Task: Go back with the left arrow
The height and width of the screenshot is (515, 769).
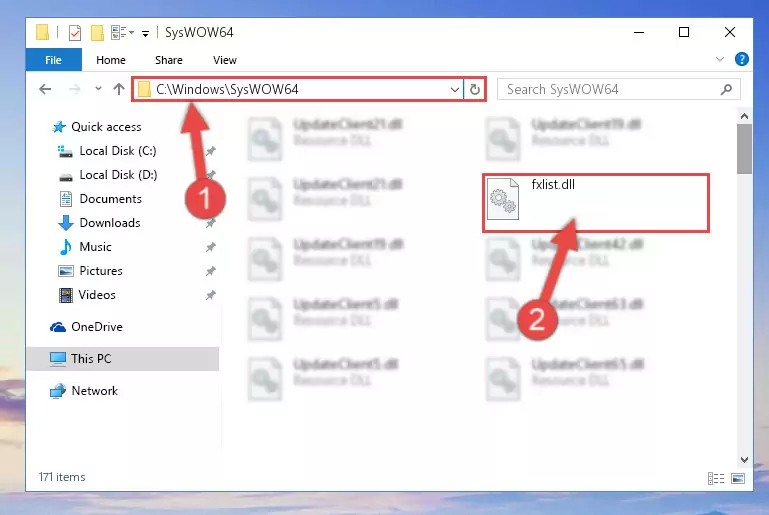Action: point(45,89)
